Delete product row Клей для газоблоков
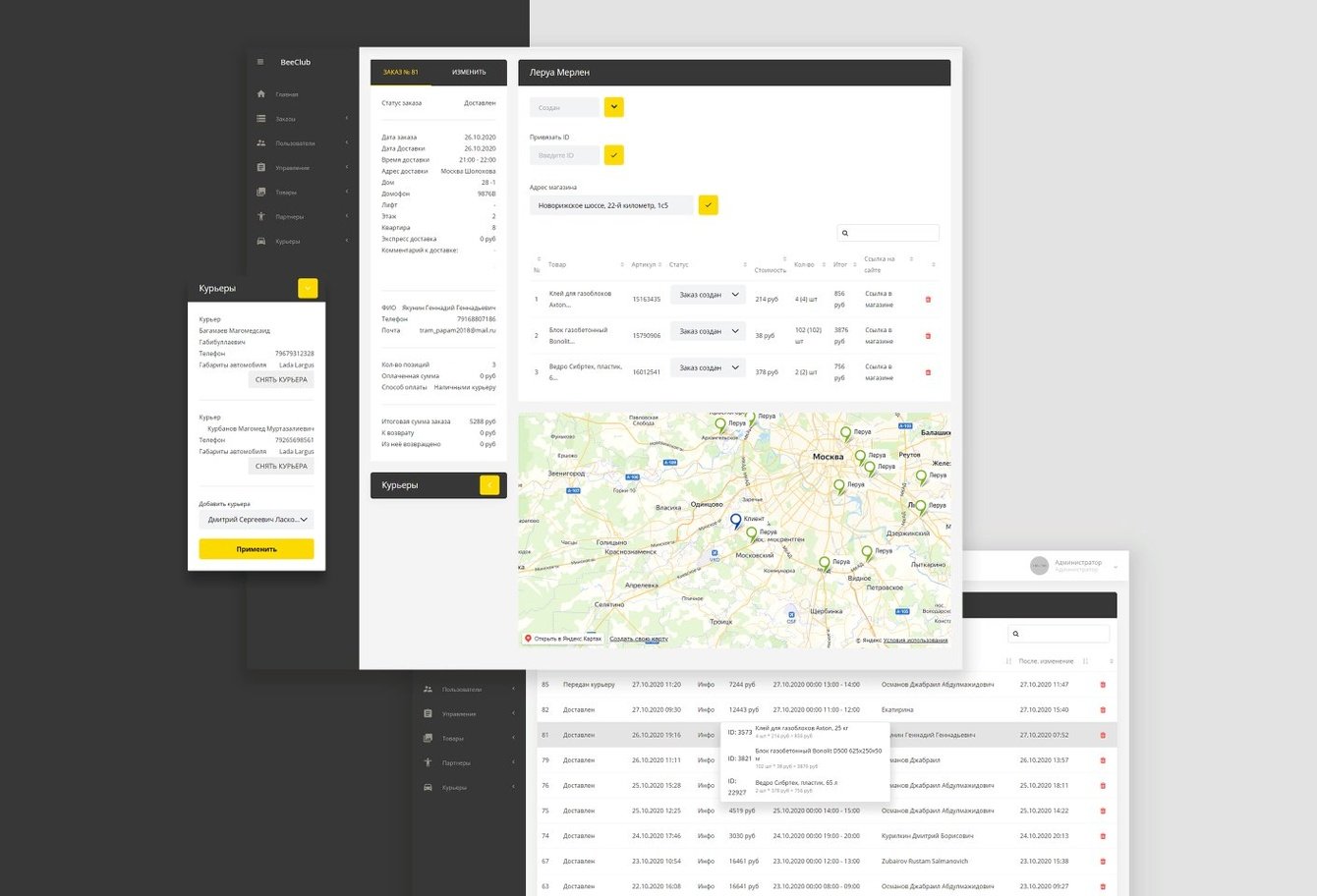Viewport: 1317px width, 896px height. pos(928,300)
